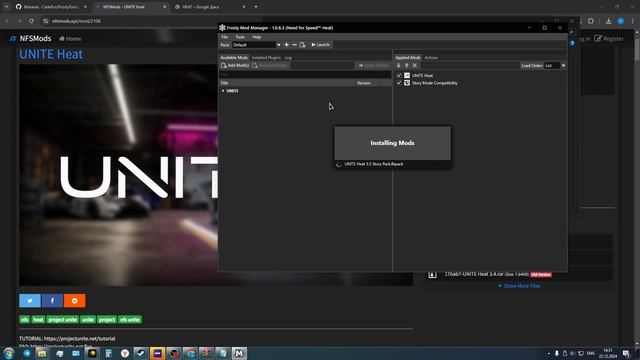Open the Tools menu in Frosty
This screenshot has height=360, width=640.
(240, 37)
